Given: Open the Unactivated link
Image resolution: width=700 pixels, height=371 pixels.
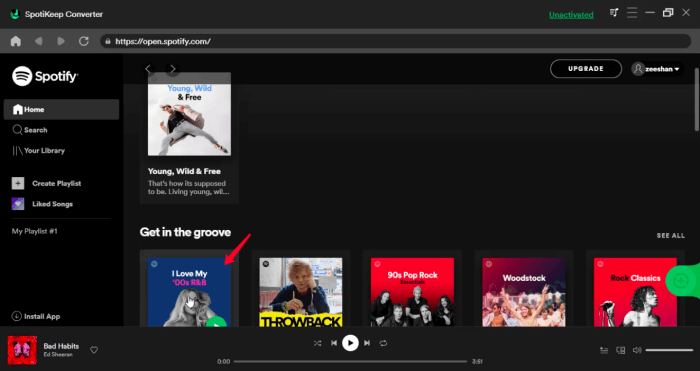Looking at the screenshot, I should (571, 15).
